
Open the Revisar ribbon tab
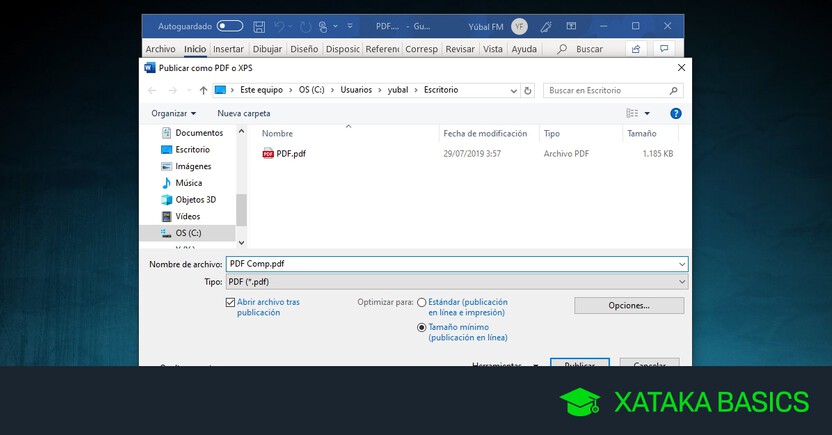(x=460, y=48)
